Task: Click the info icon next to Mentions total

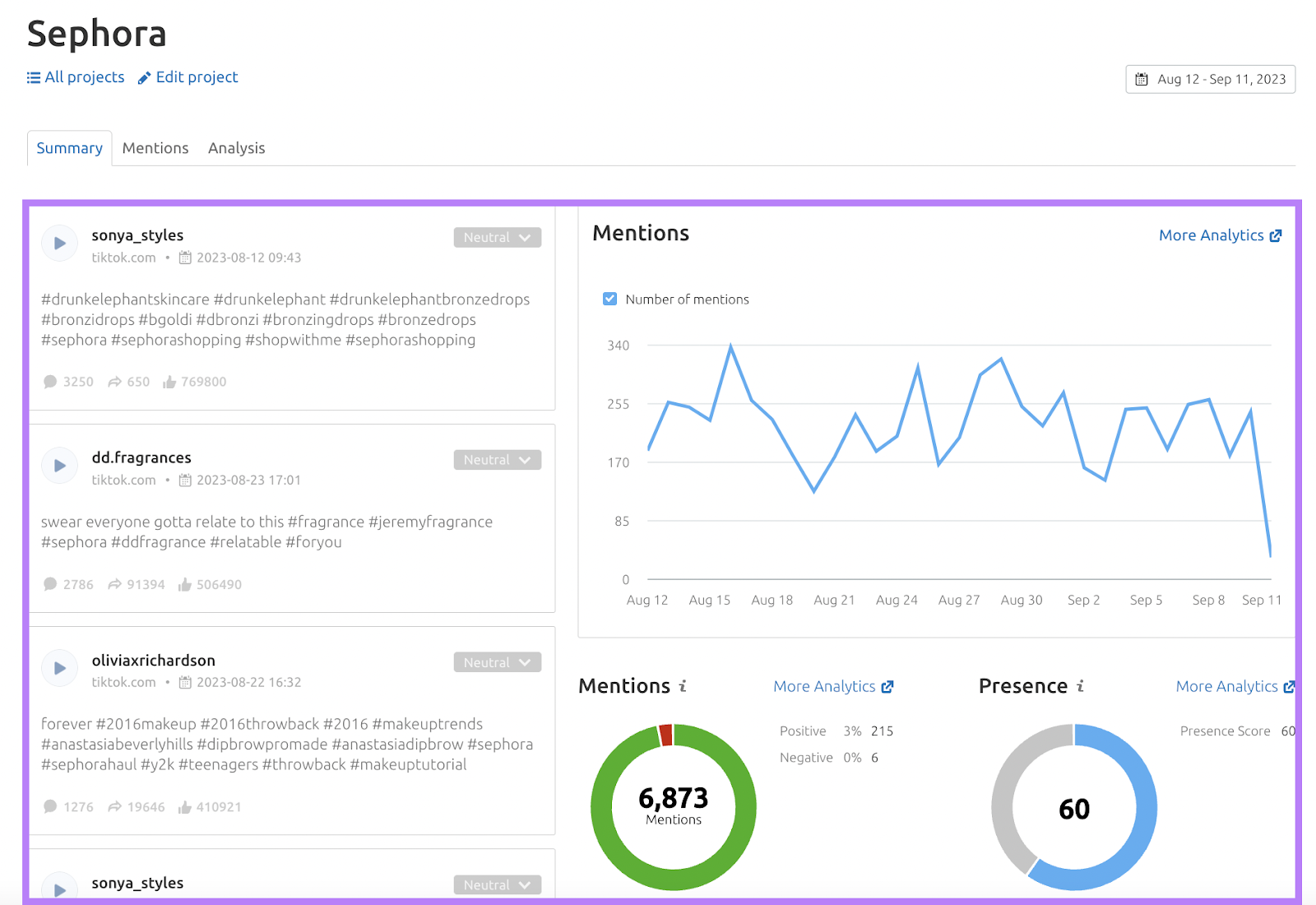Action: tap(683, 685)
